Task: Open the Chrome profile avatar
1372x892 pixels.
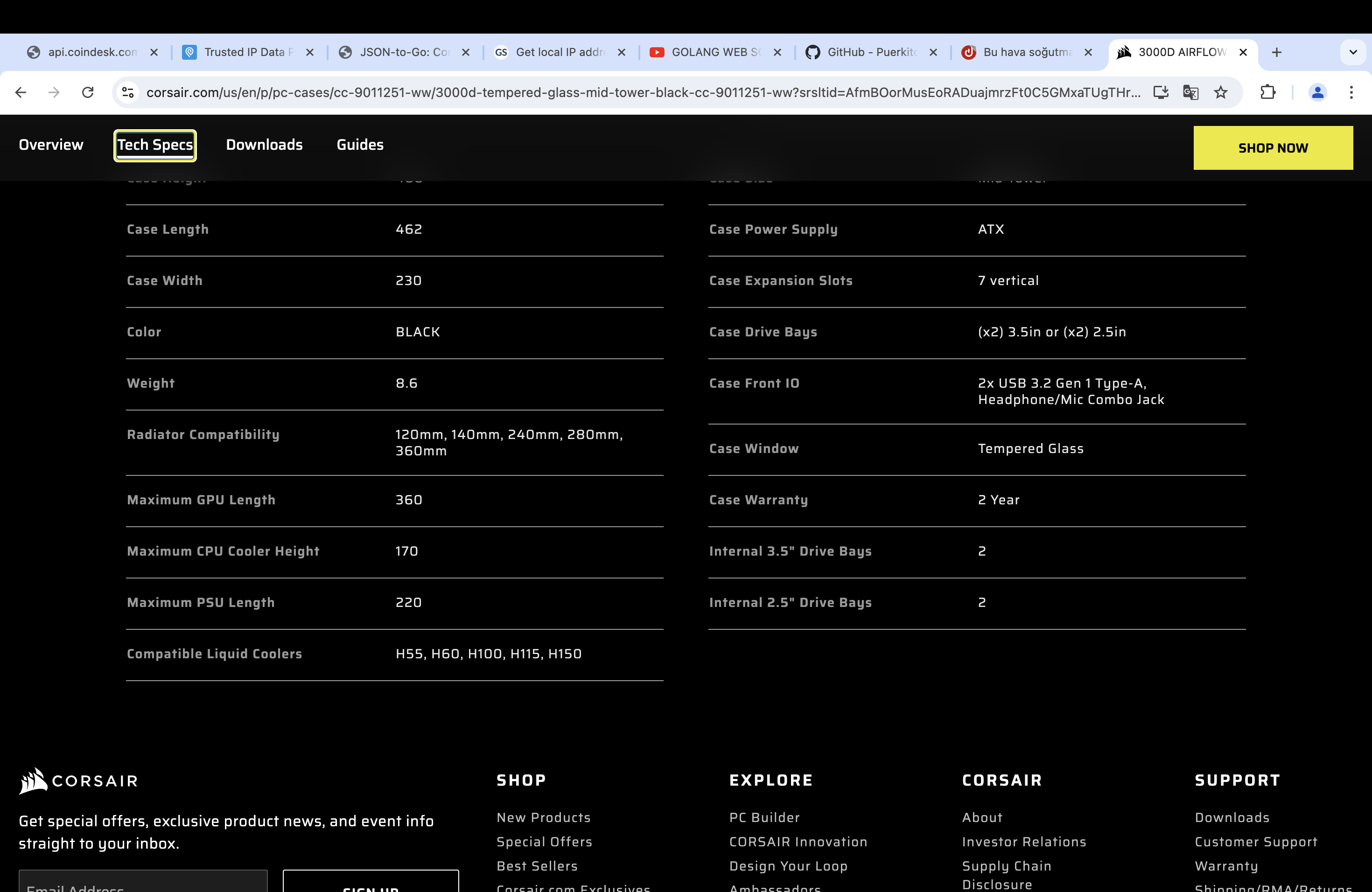Action: point(1317,92)
